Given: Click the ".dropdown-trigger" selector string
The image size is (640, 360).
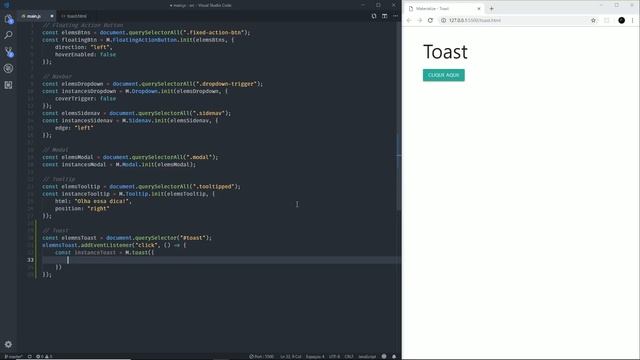Looking at the screenshot, I should 228,84.
